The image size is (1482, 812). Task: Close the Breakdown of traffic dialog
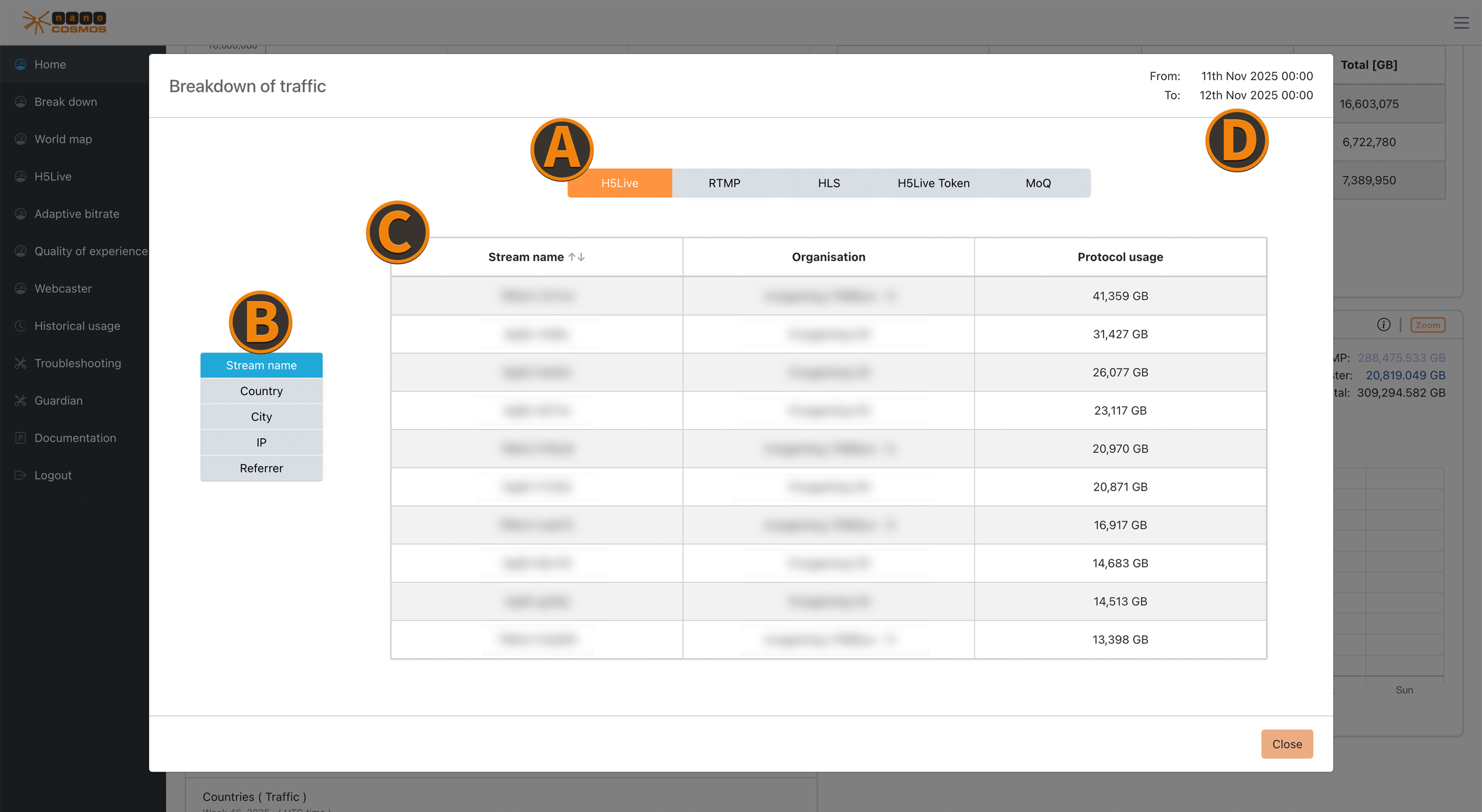coord(1286,744)
